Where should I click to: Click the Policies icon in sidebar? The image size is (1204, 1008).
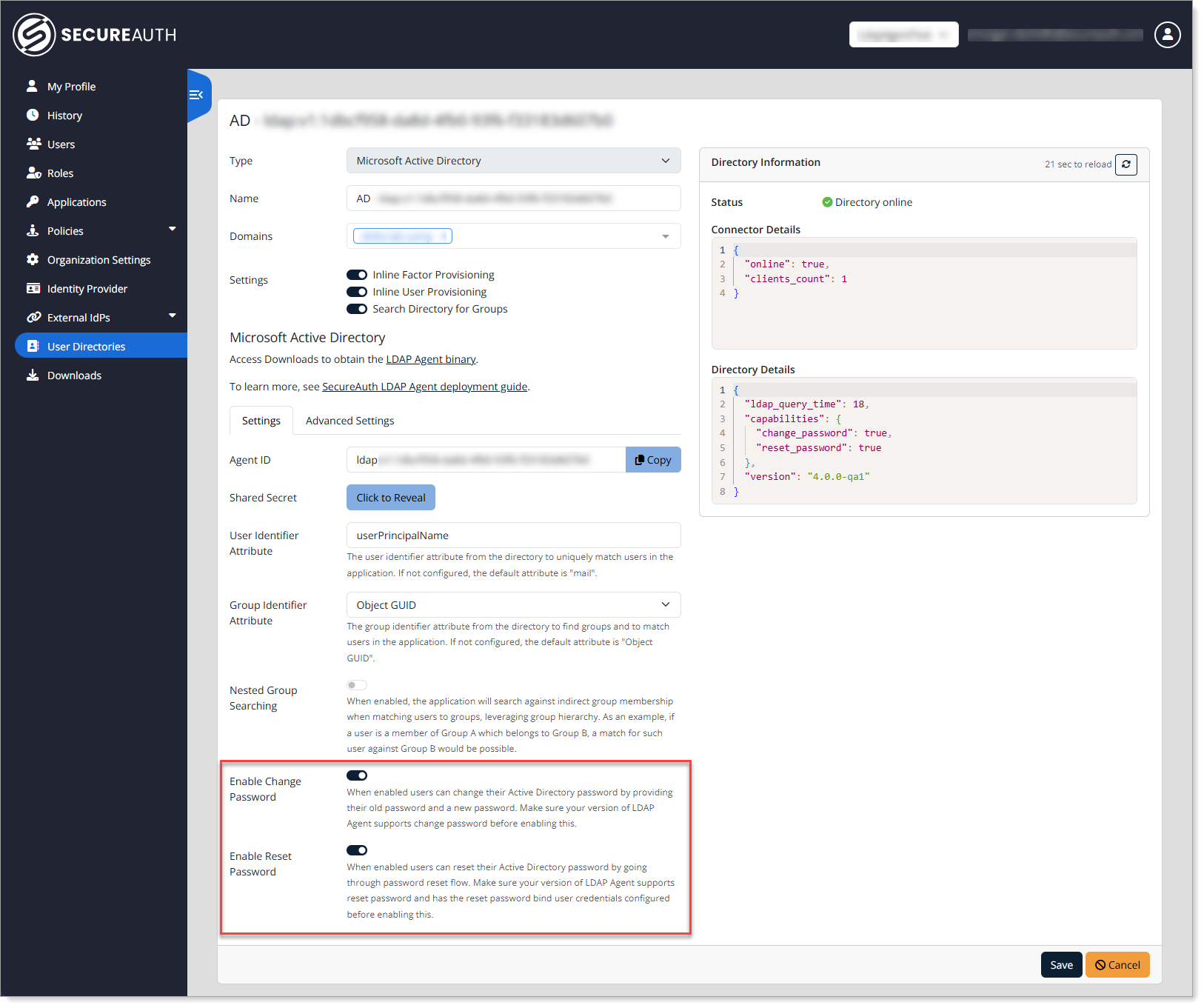pos(33,230)
